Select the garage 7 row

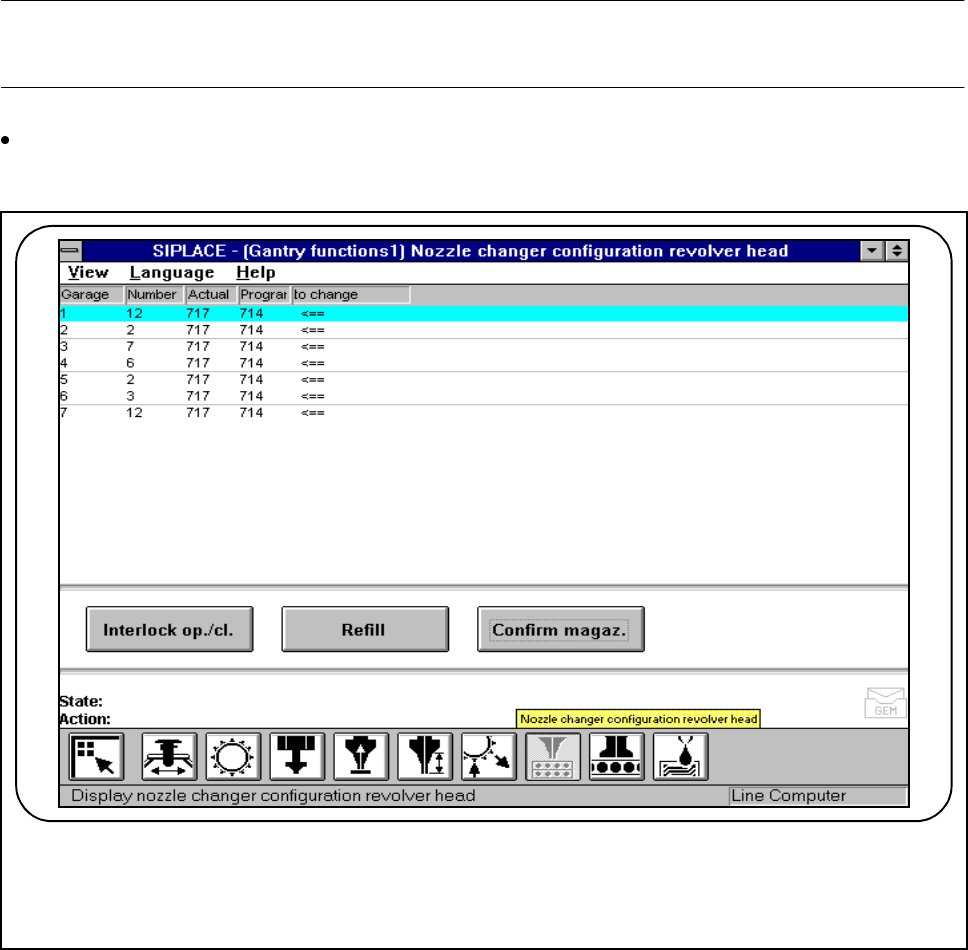(483, 413)
